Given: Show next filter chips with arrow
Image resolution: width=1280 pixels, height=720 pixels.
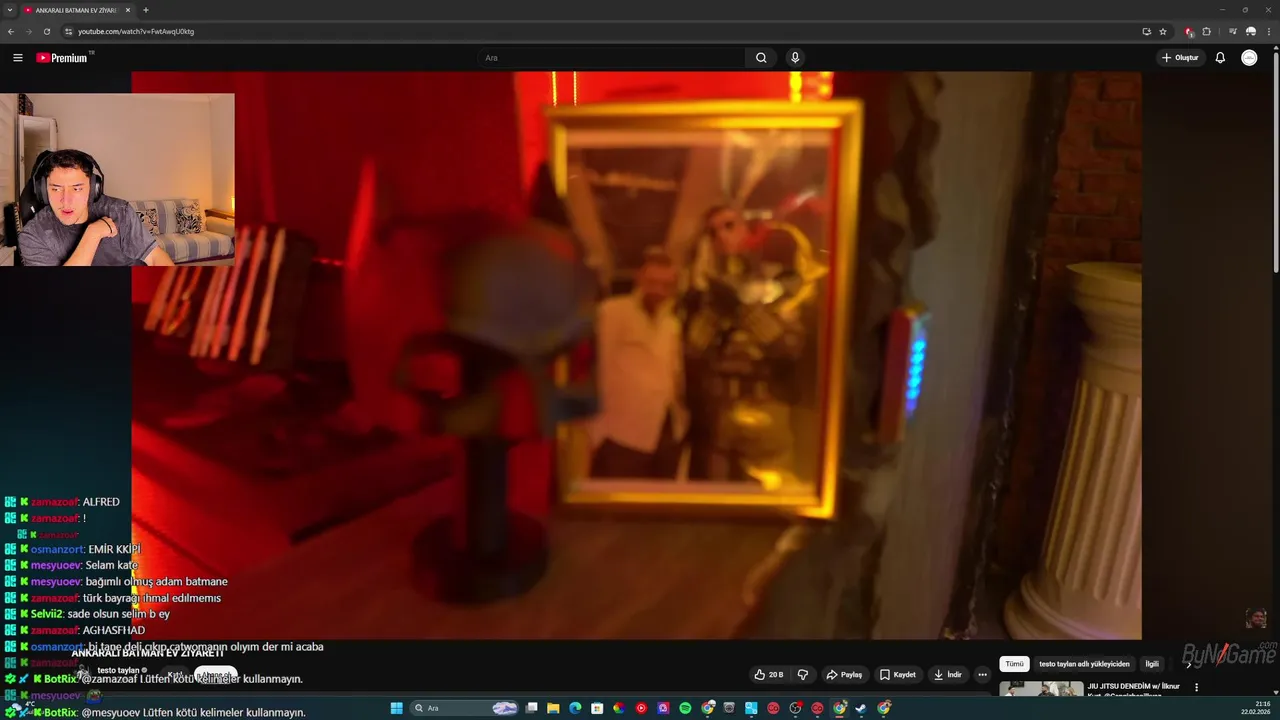Looking at the screenshot, I should pyautogui.click(x=1188, y=664).
